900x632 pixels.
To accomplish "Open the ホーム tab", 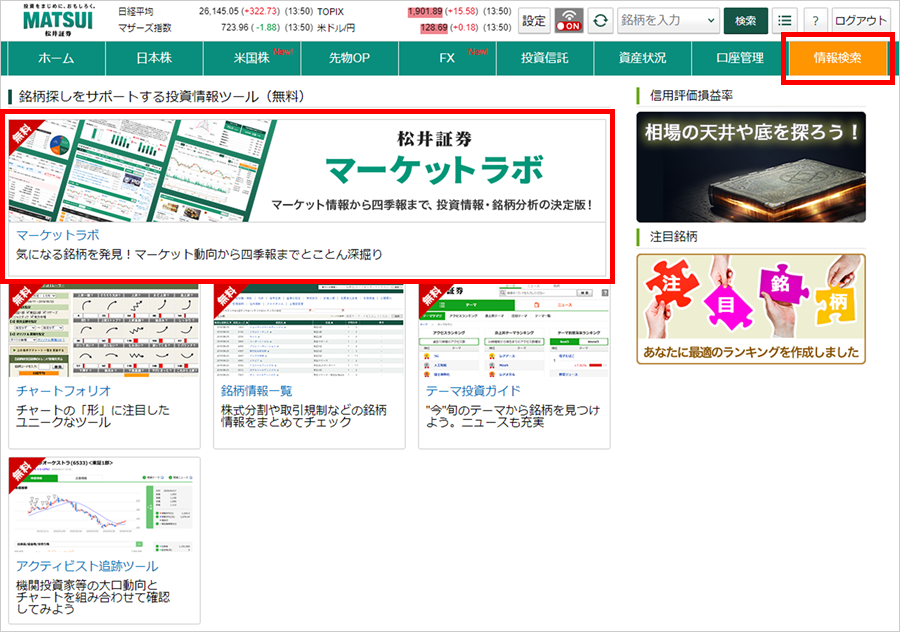I will (x=56, y=58).
